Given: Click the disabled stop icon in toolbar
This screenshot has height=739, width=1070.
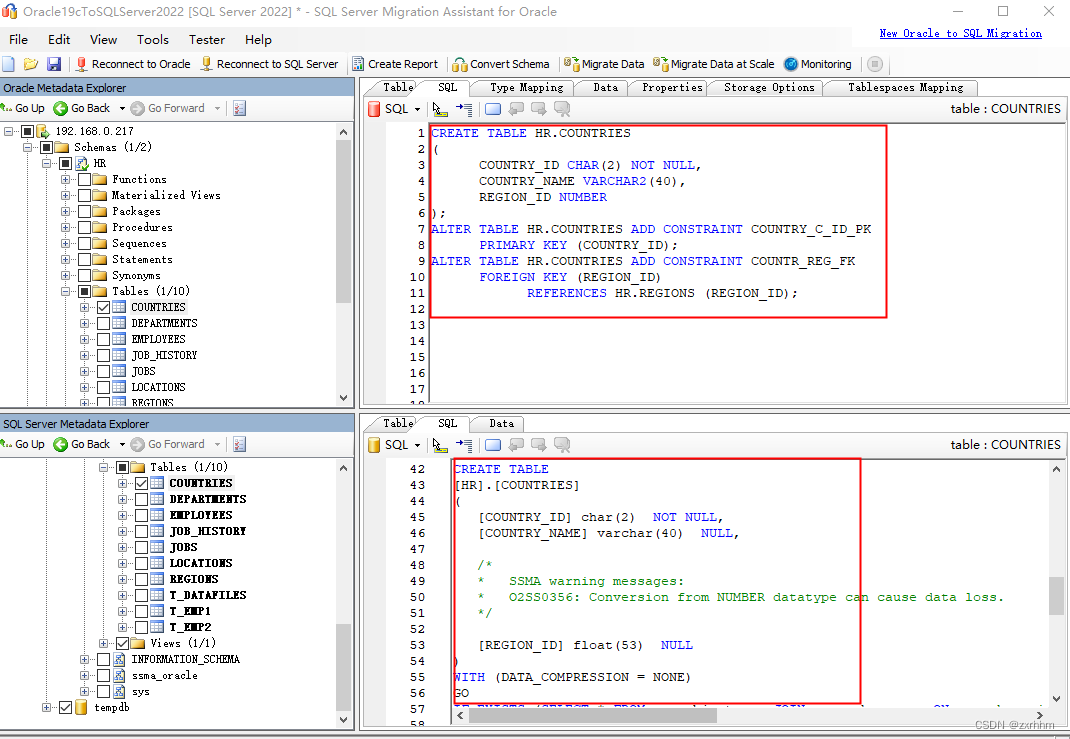Looking at the screenshot, I should pos(875,64).
